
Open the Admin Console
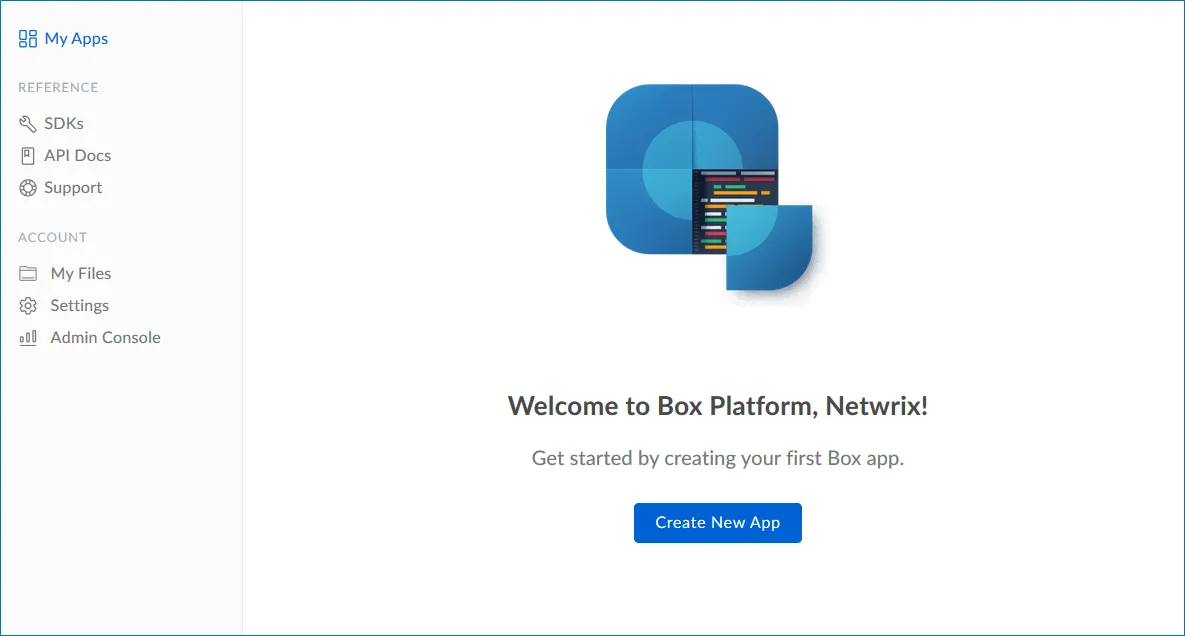tap(105, 338)
